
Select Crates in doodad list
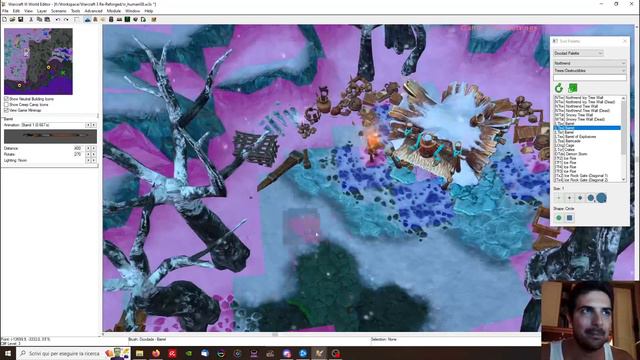click(x=587, y=150)
